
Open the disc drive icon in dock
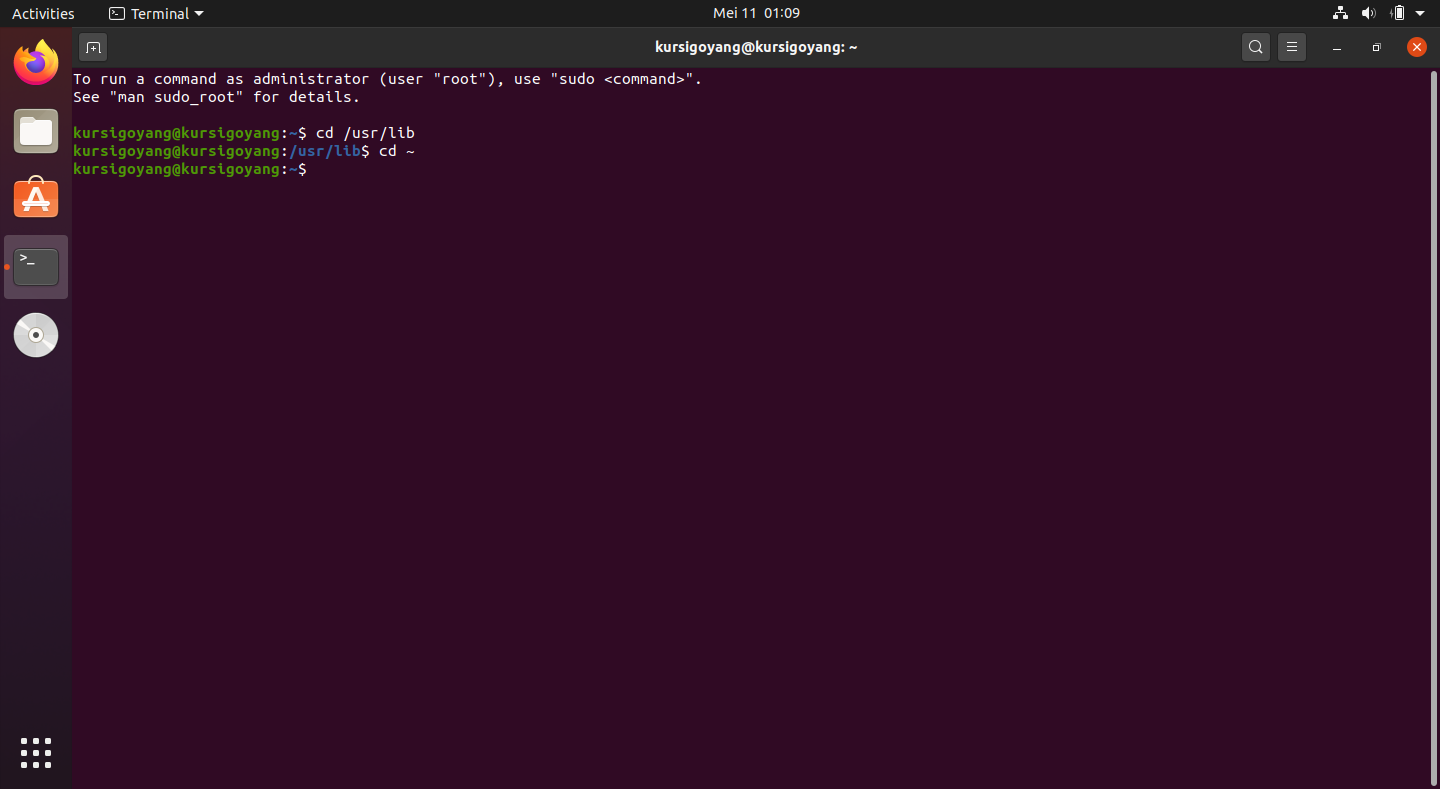(x=36, y=335)
